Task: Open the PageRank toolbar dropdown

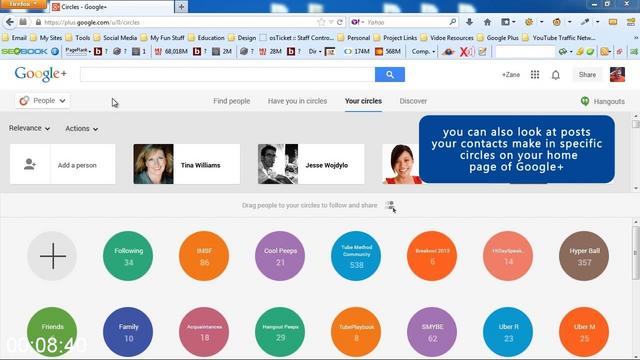Action: tap(78, 51)
